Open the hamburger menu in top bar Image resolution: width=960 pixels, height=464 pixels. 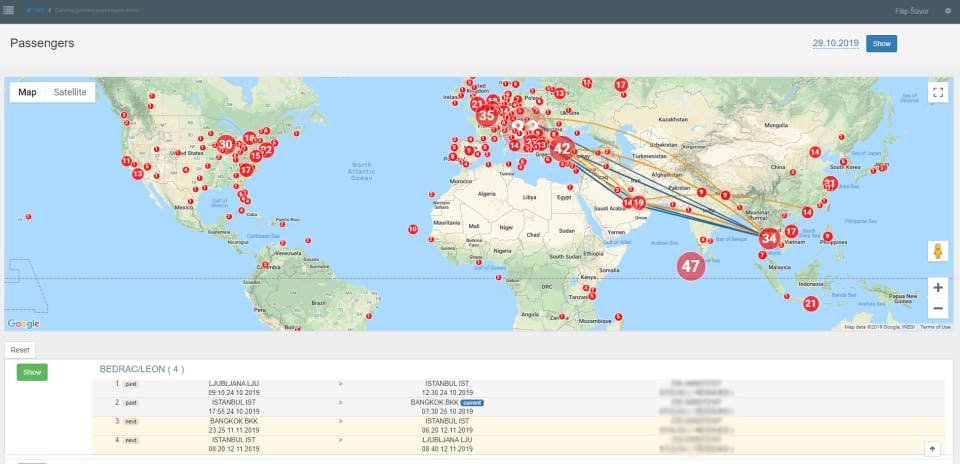(x=9, y=11)
